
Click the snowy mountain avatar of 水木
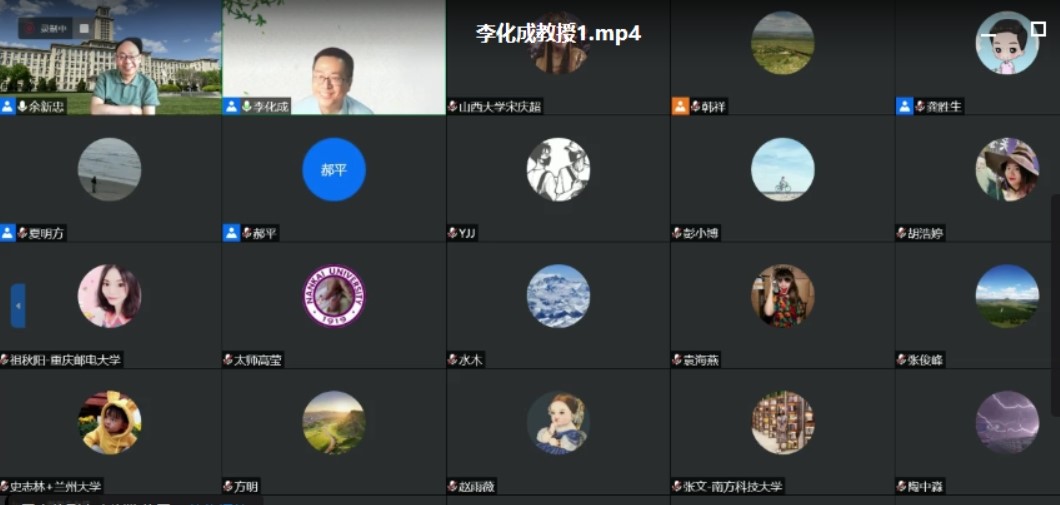pos(558,296)
